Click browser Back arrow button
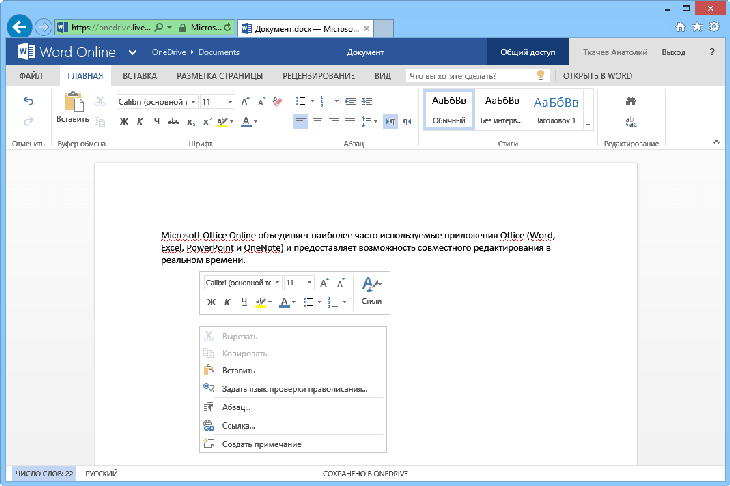This screenshot has height=486, width=730. (x=20, y=27)
